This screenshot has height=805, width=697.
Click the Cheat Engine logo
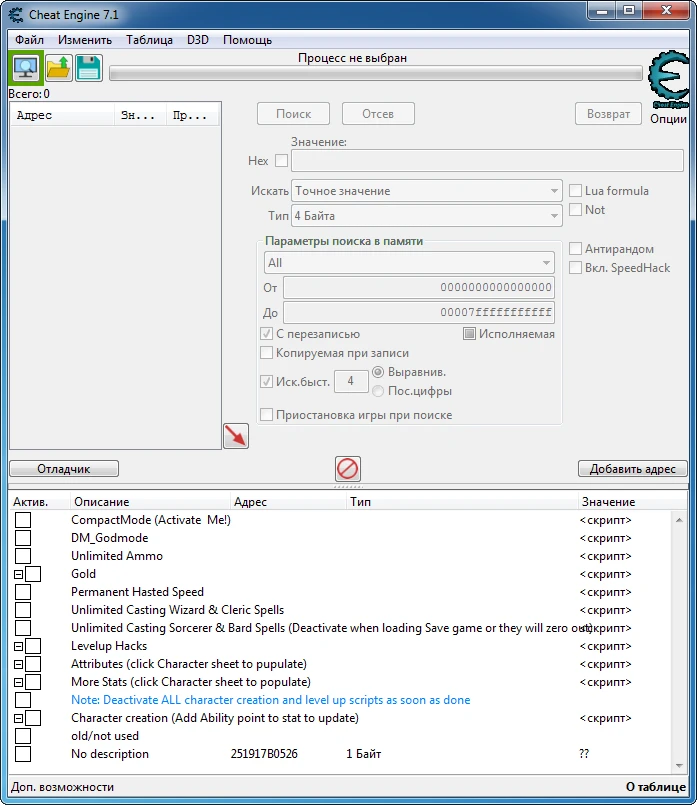coord(669,79)
